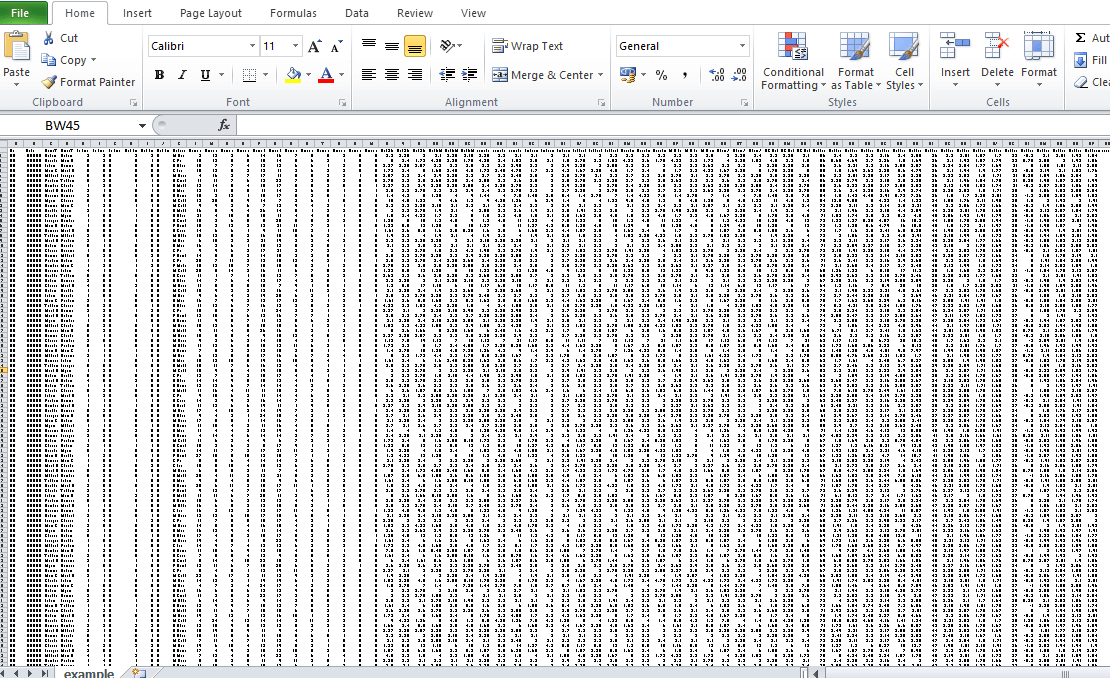Decrease decimal places
1110x678 pixels.
(739, 75)
